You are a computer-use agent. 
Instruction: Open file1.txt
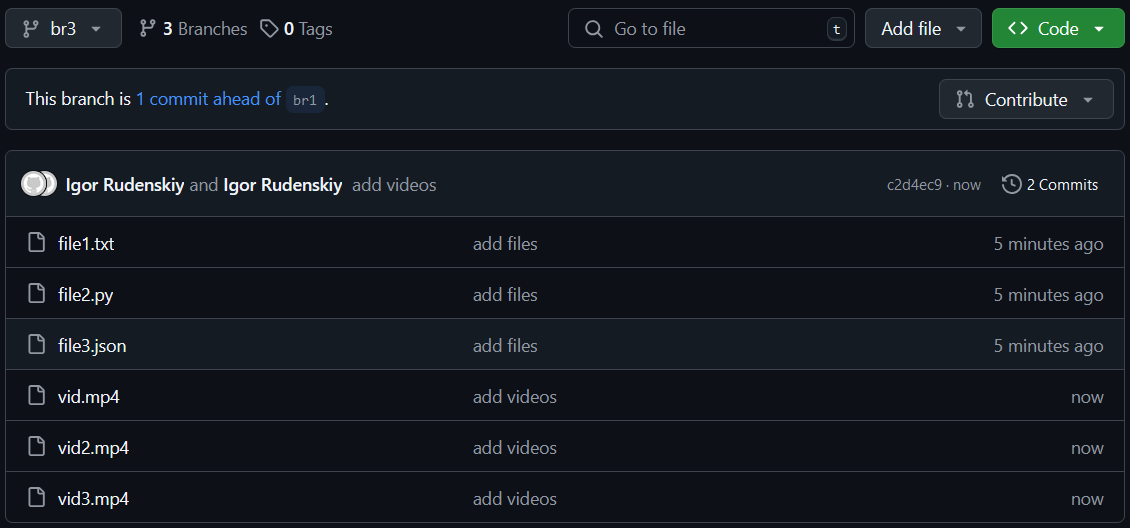point(86,243)
